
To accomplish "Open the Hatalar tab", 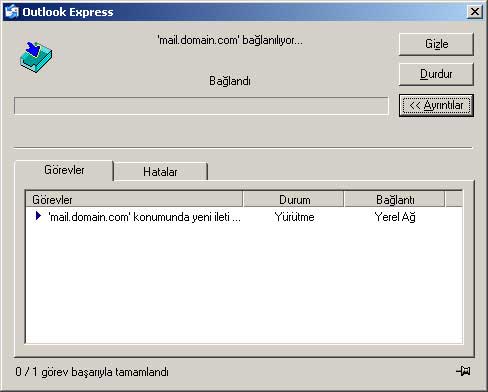I will (x=160, y=172).
